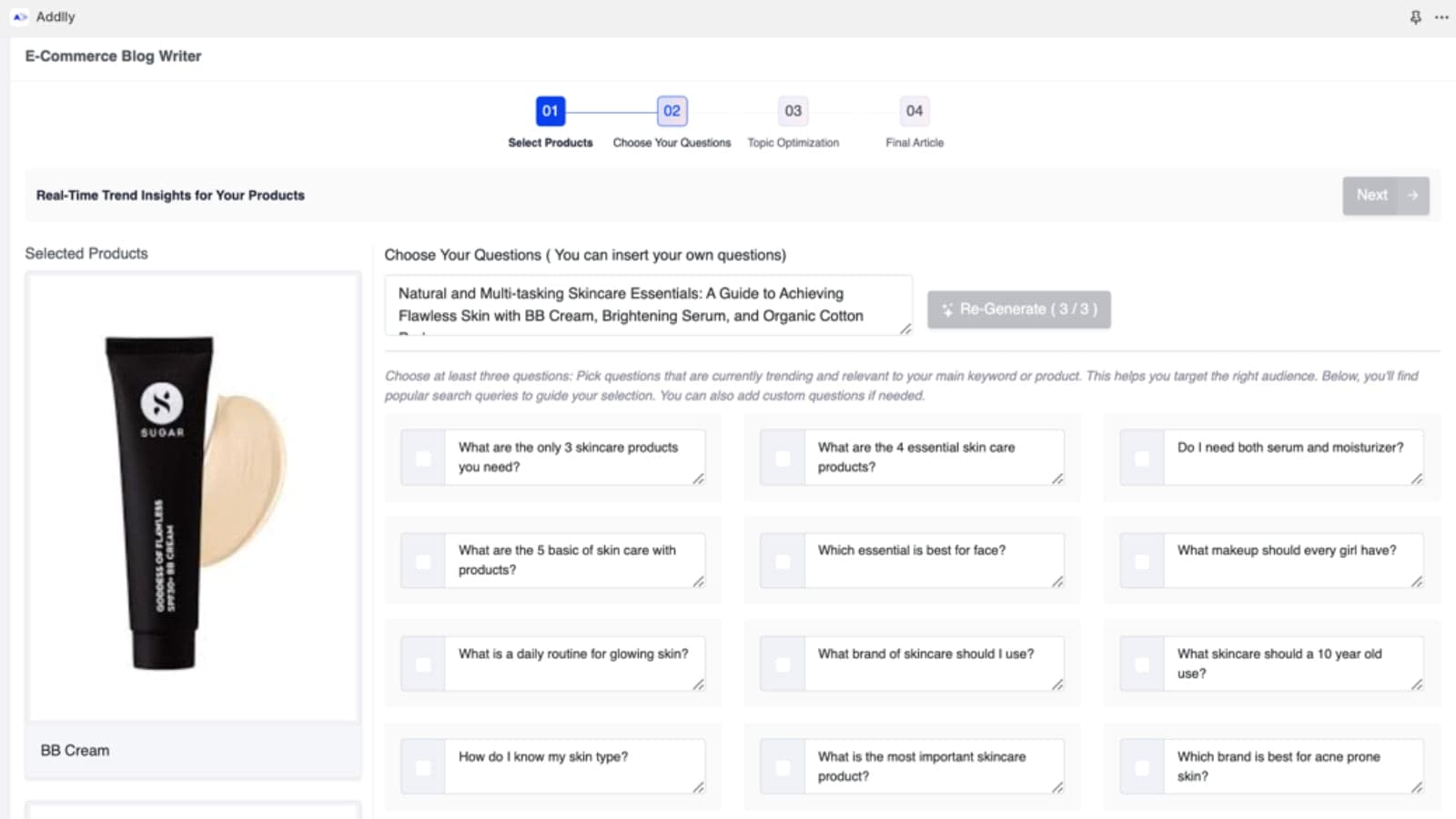Go to step 01 Select Products
Screen dimensions: 1456x819
551,111
